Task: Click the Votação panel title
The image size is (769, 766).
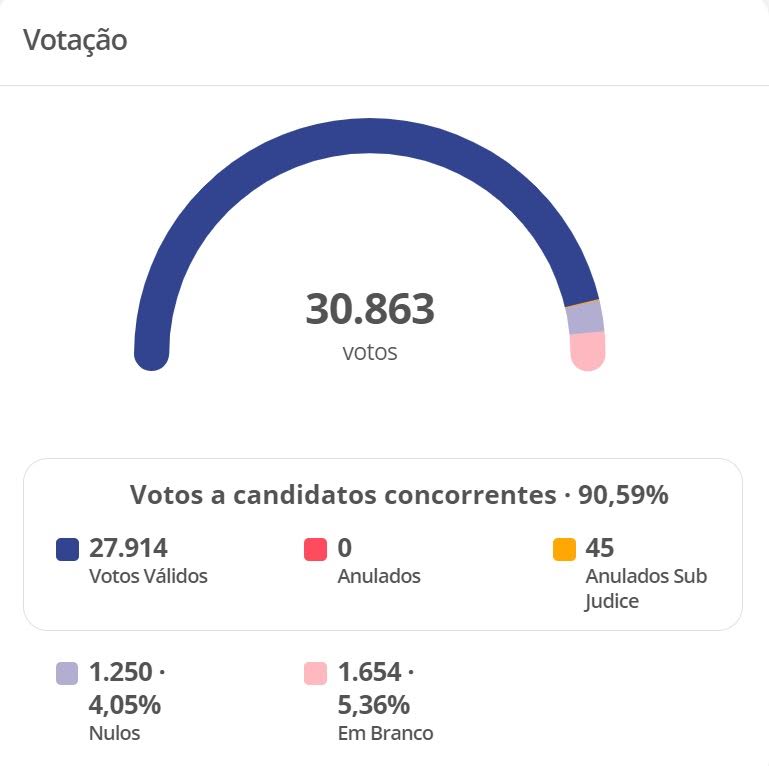Action: [x=75, y=41]
